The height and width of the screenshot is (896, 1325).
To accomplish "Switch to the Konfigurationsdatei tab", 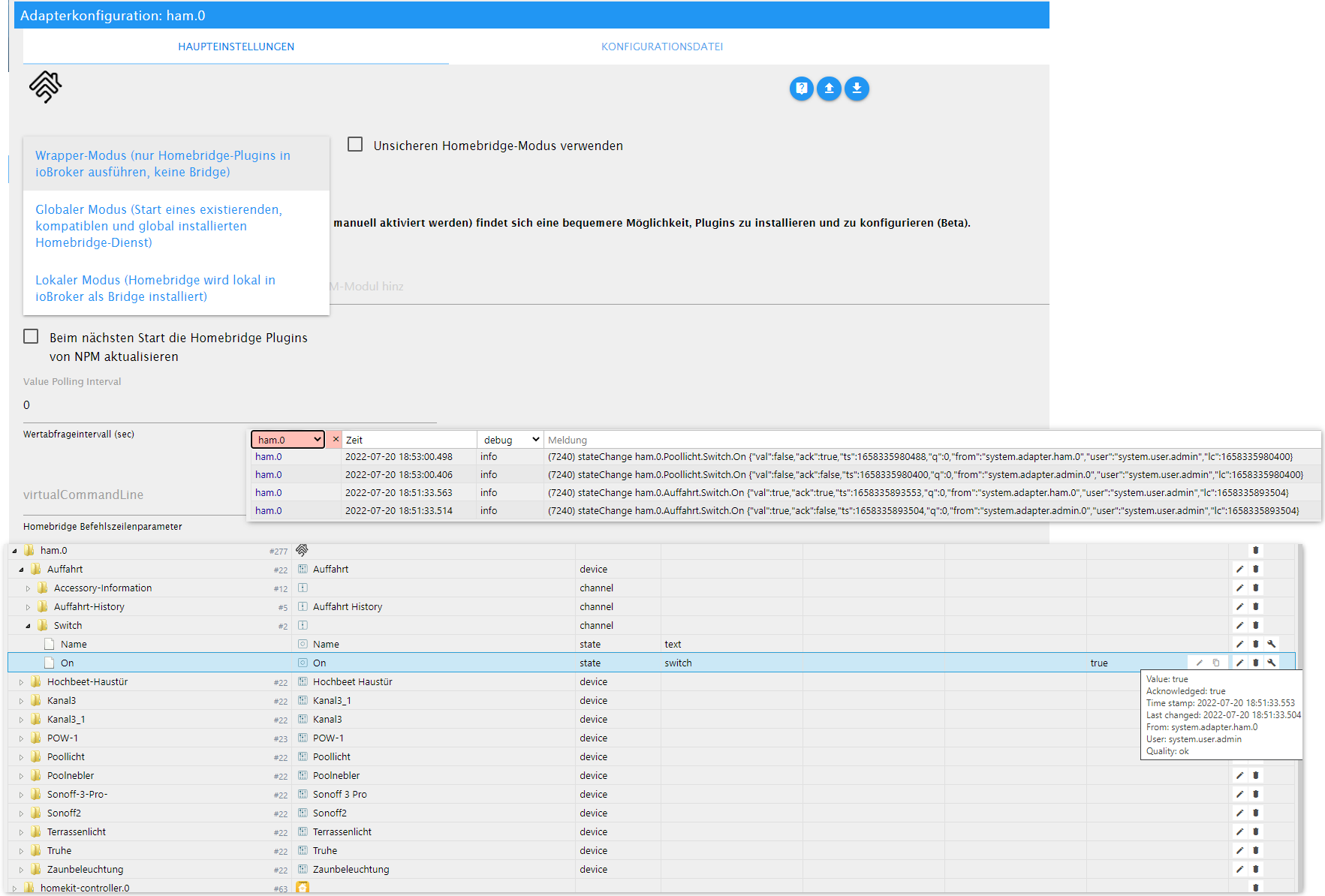I will tap(662, 47).
